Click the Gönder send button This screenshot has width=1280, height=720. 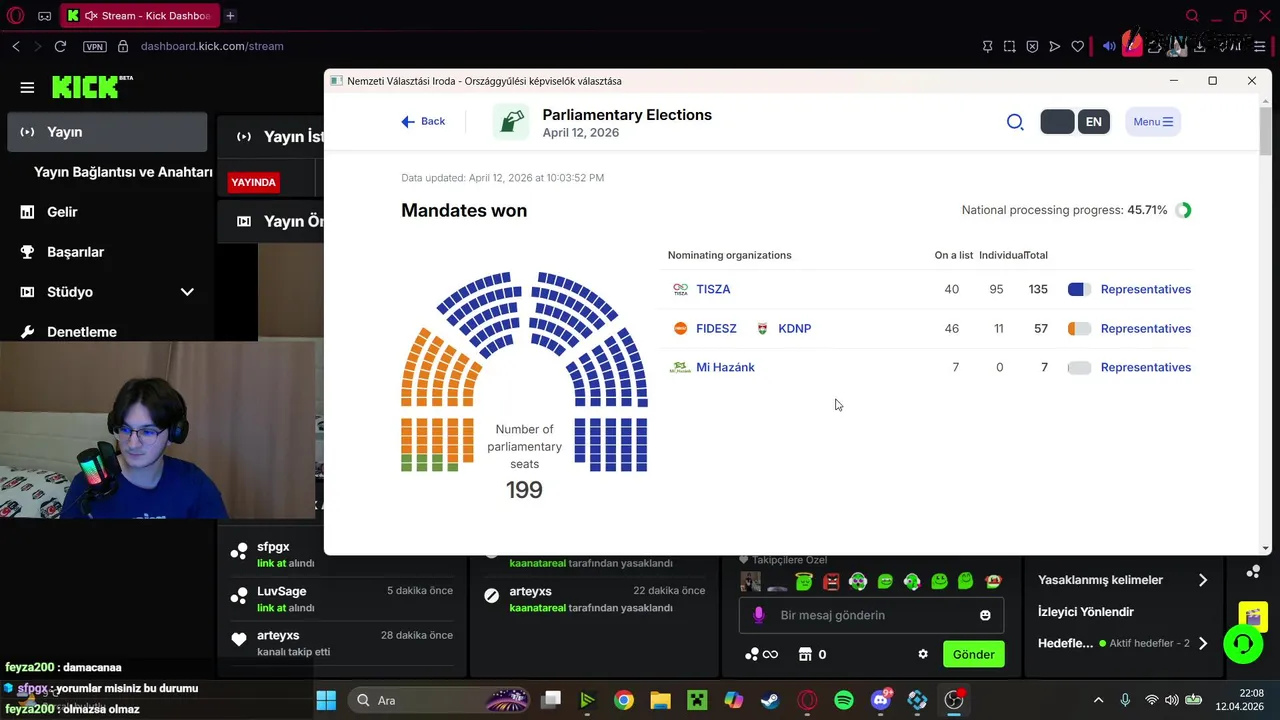click(x=973, y=654)
